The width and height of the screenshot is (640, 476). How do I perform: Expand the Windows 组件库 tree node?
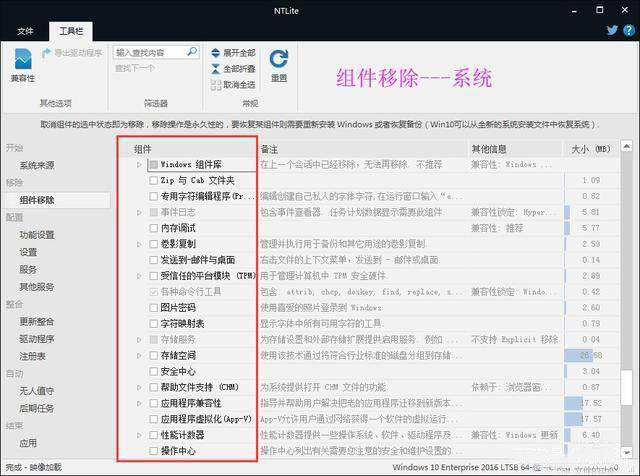pyautogui.click(x=139, y=165)
